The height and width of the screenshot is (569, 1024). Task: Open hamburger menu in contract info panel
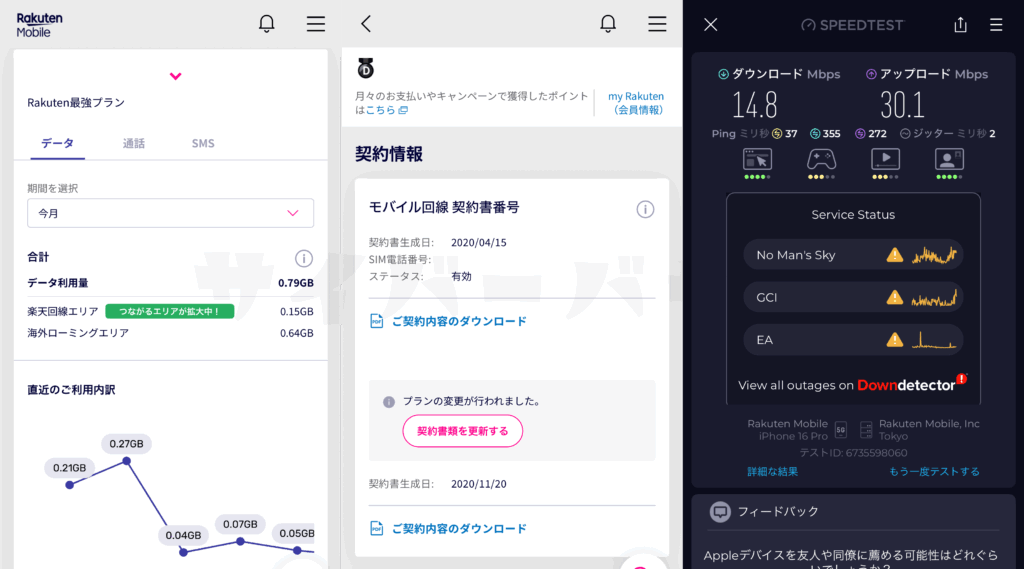click(658, 24)
